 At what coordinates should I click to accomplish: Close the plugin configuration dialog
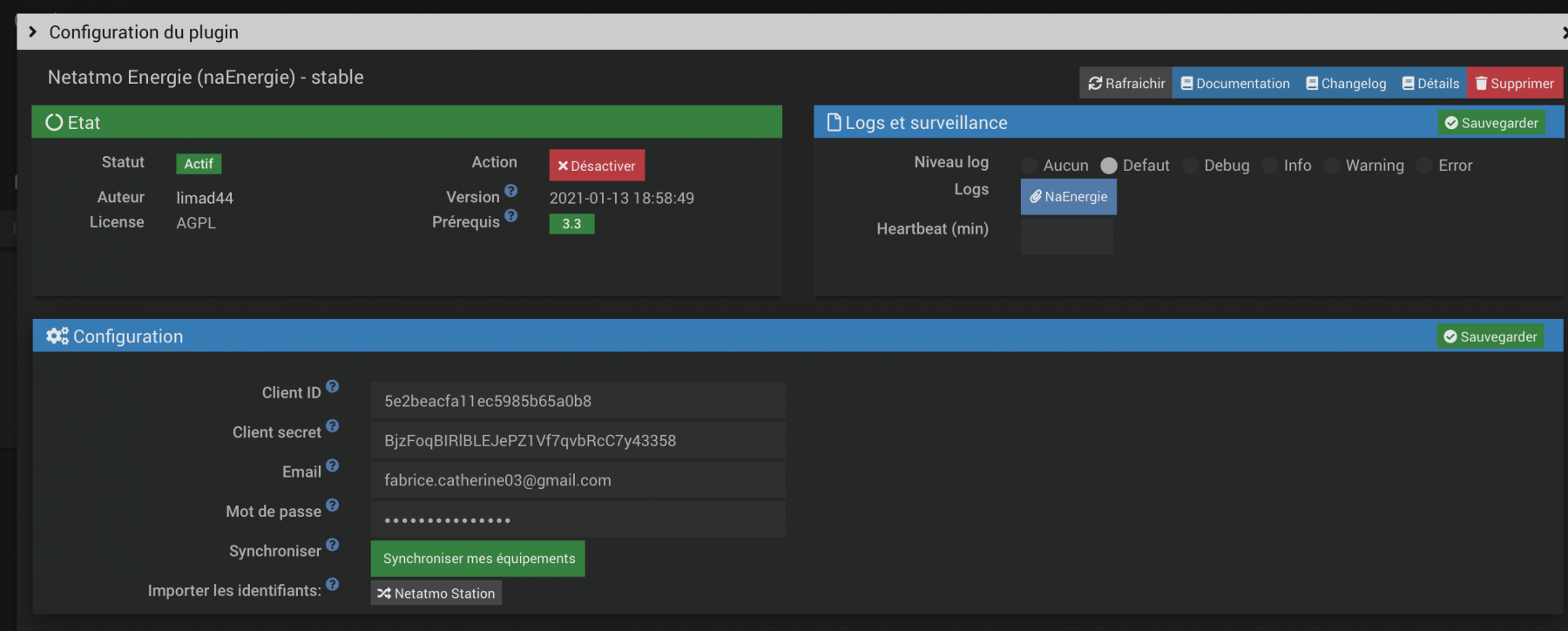[x=1564, y=32]
